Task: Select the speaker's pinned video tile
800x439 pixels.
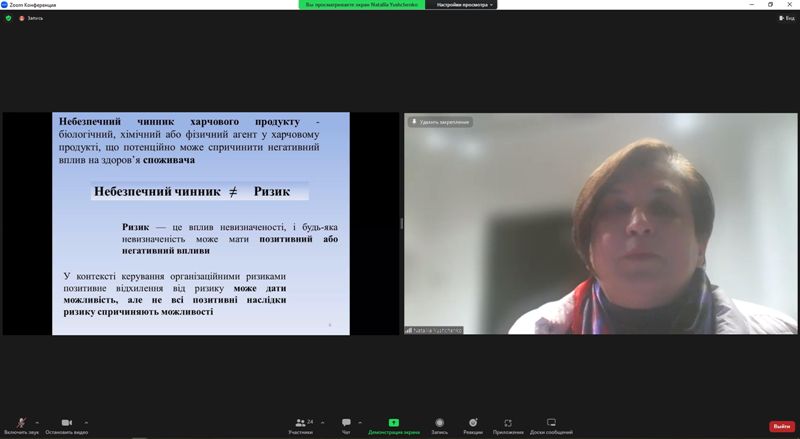Action: click(601, 224)
